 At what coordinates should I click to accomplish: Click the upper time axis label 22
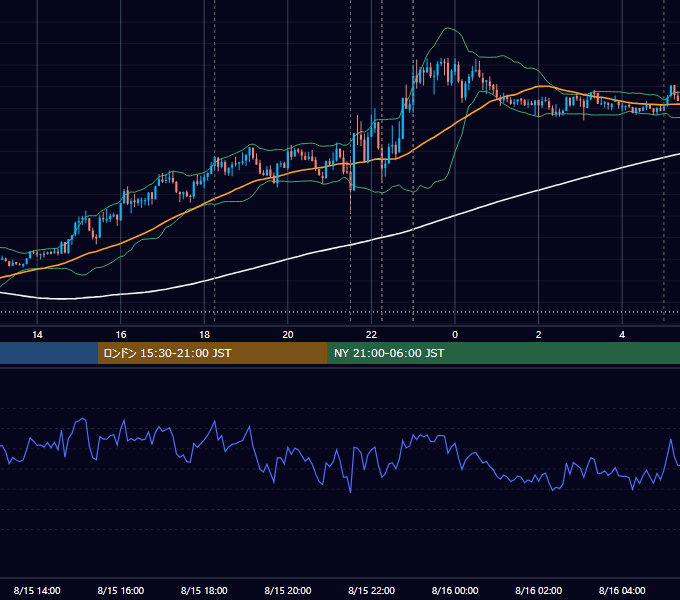tap(371, 335)
